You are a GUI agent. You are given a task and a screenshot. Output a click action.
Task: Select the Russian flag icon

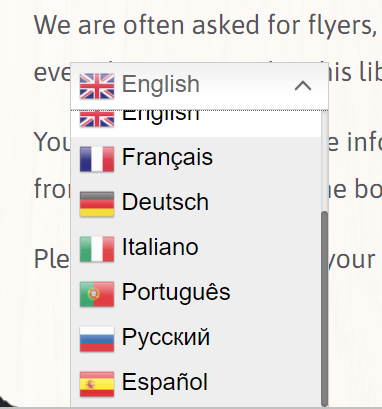coord(97,339)
